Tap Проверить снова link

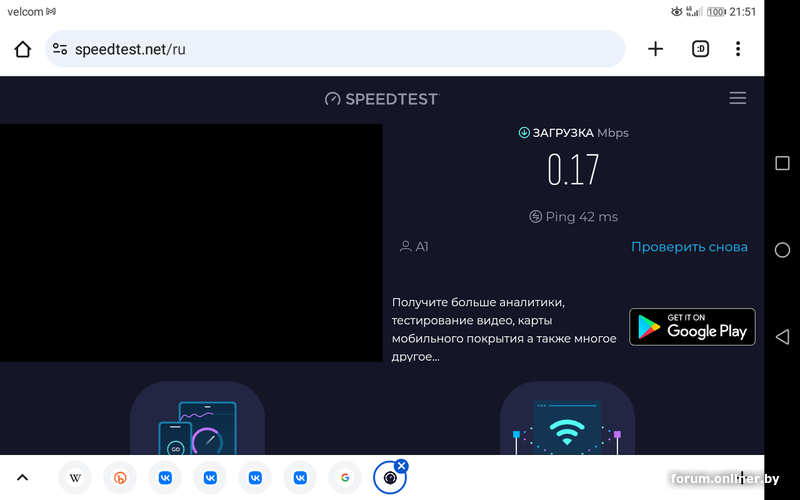click(689, 247)
